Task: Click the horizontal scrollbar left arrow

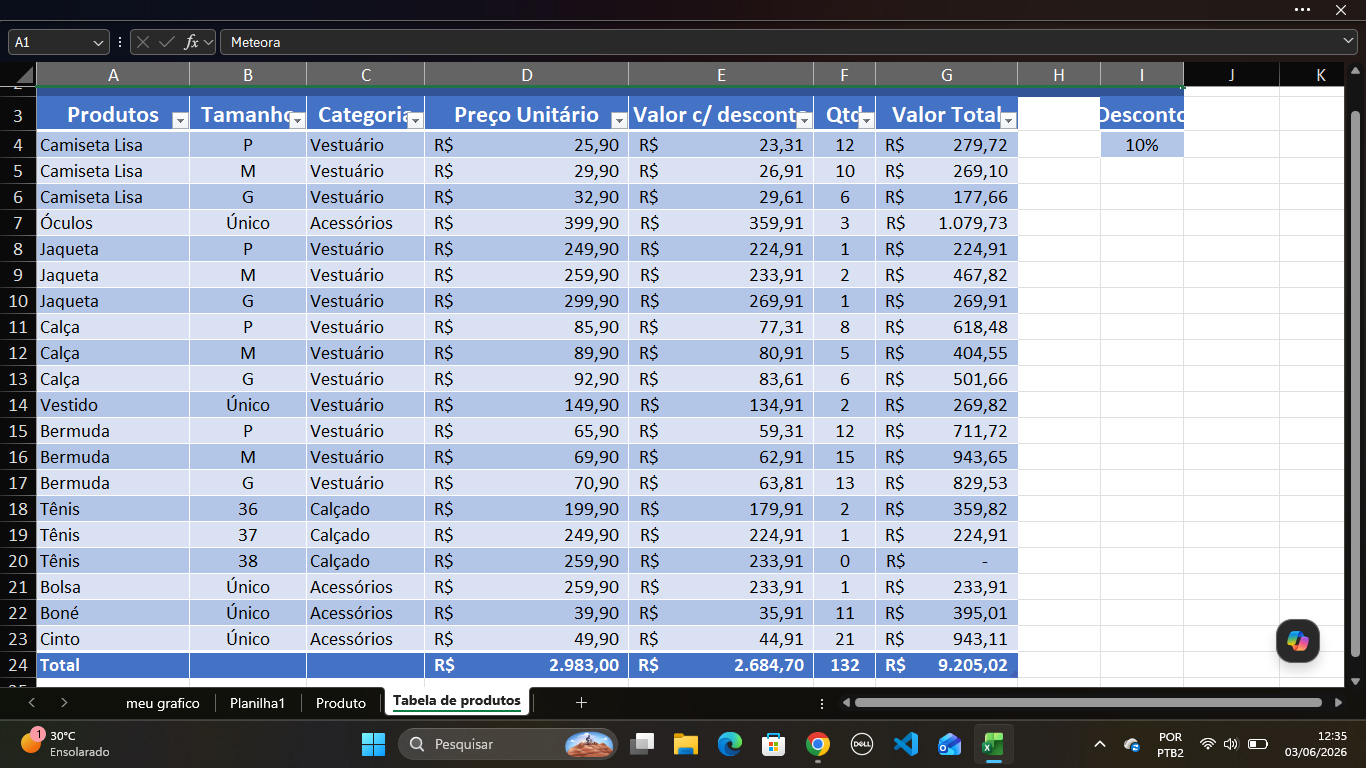Action: [846, 703]
